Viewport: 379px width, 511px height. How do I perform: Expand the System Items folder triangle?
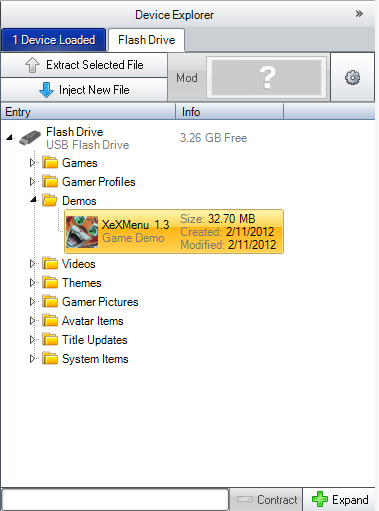[32, 359]
